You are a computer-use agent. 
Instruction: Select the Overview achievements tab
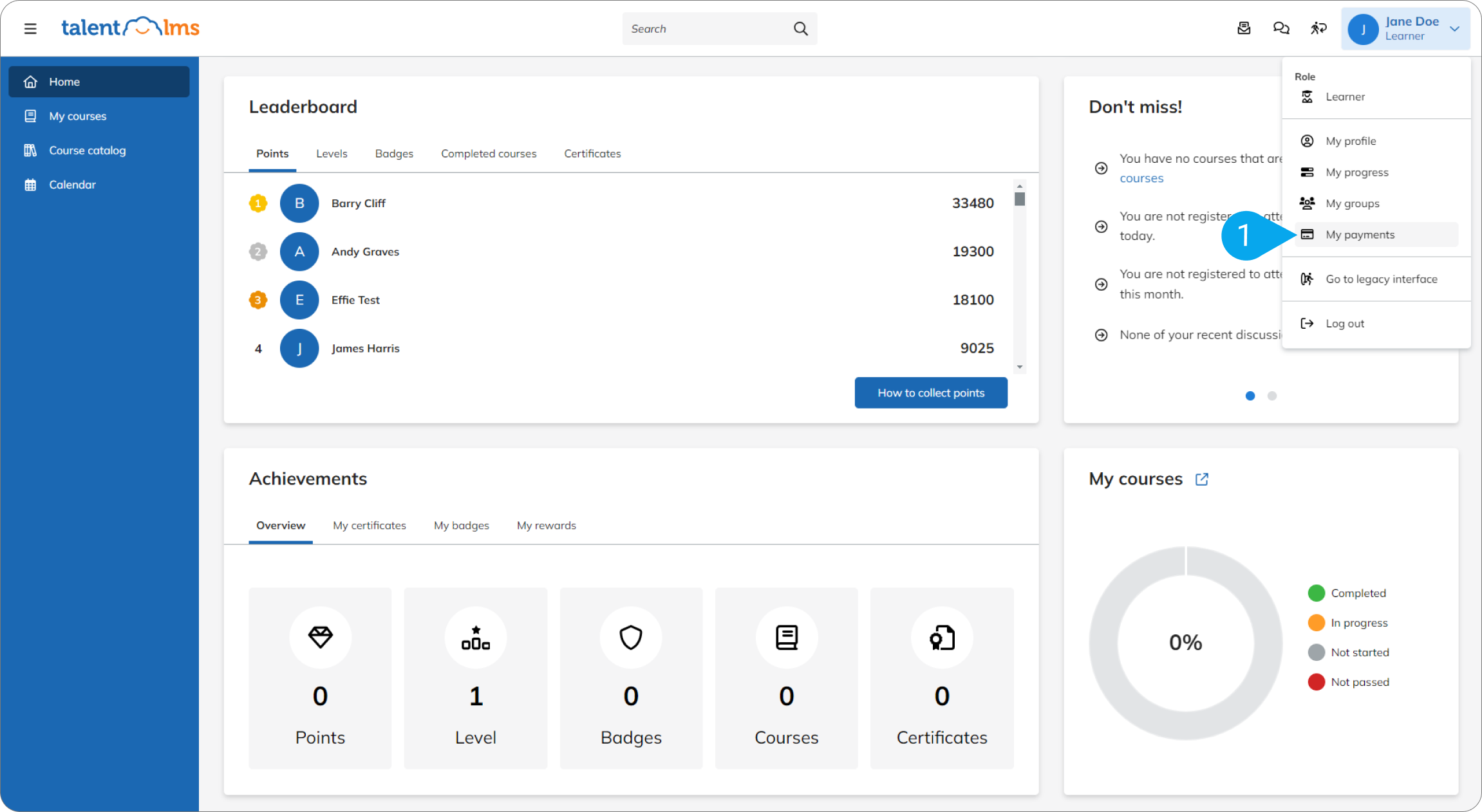(x=281, y=526)
